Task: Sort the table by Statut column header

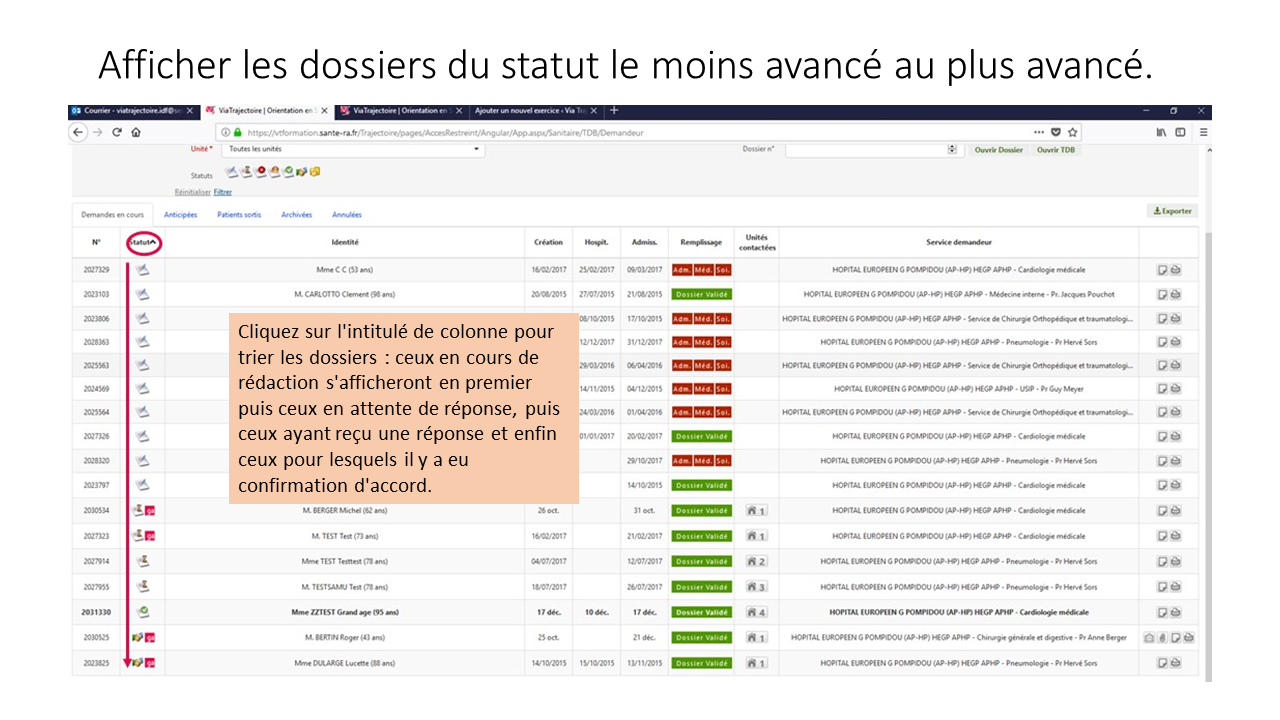Action: pos(144,242)
